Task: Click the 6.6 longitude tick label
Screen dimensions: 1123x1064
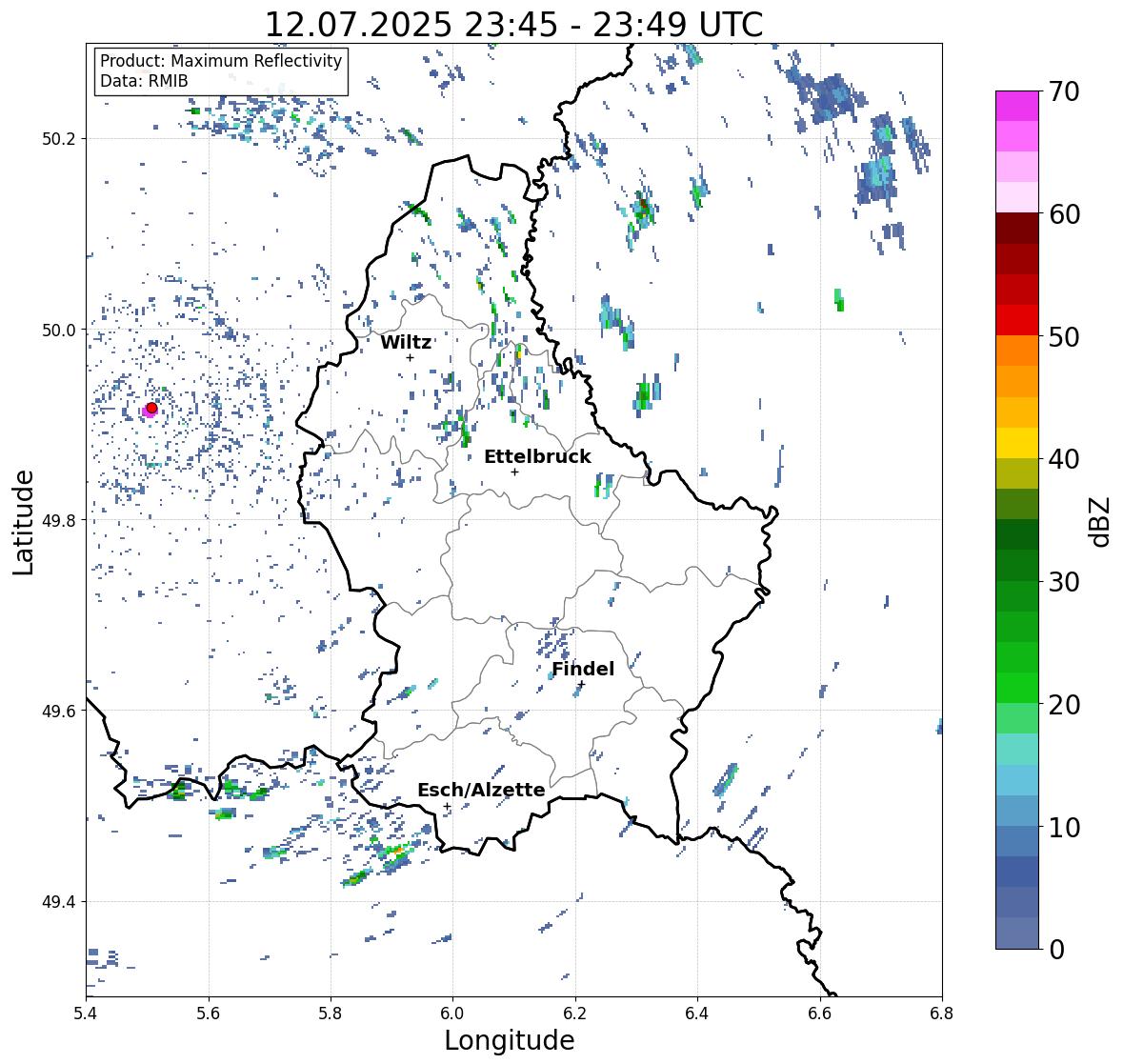Action: pos(819,1014)
